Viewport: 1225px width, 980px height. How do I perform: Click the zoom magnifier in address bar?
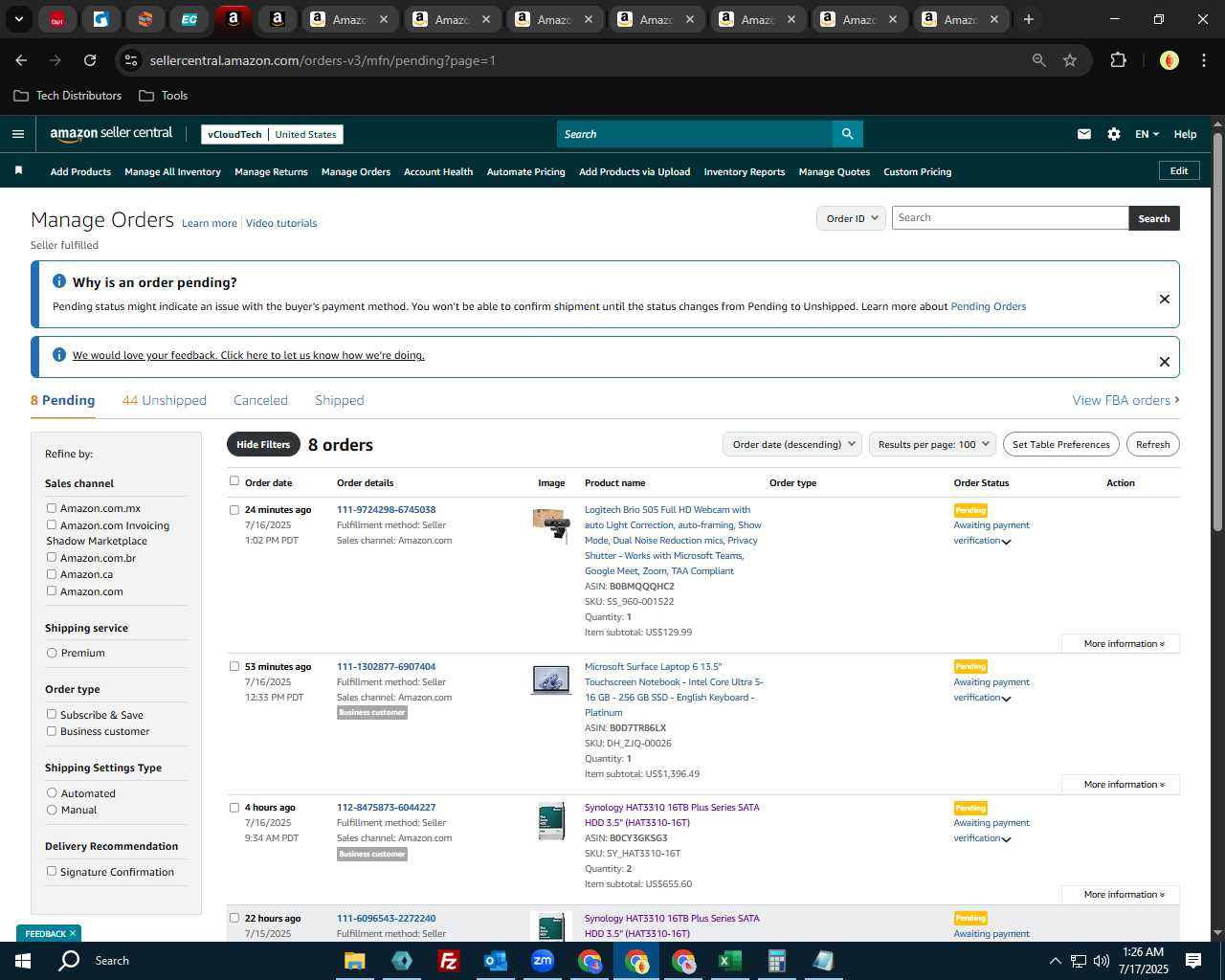point(1038,60)
